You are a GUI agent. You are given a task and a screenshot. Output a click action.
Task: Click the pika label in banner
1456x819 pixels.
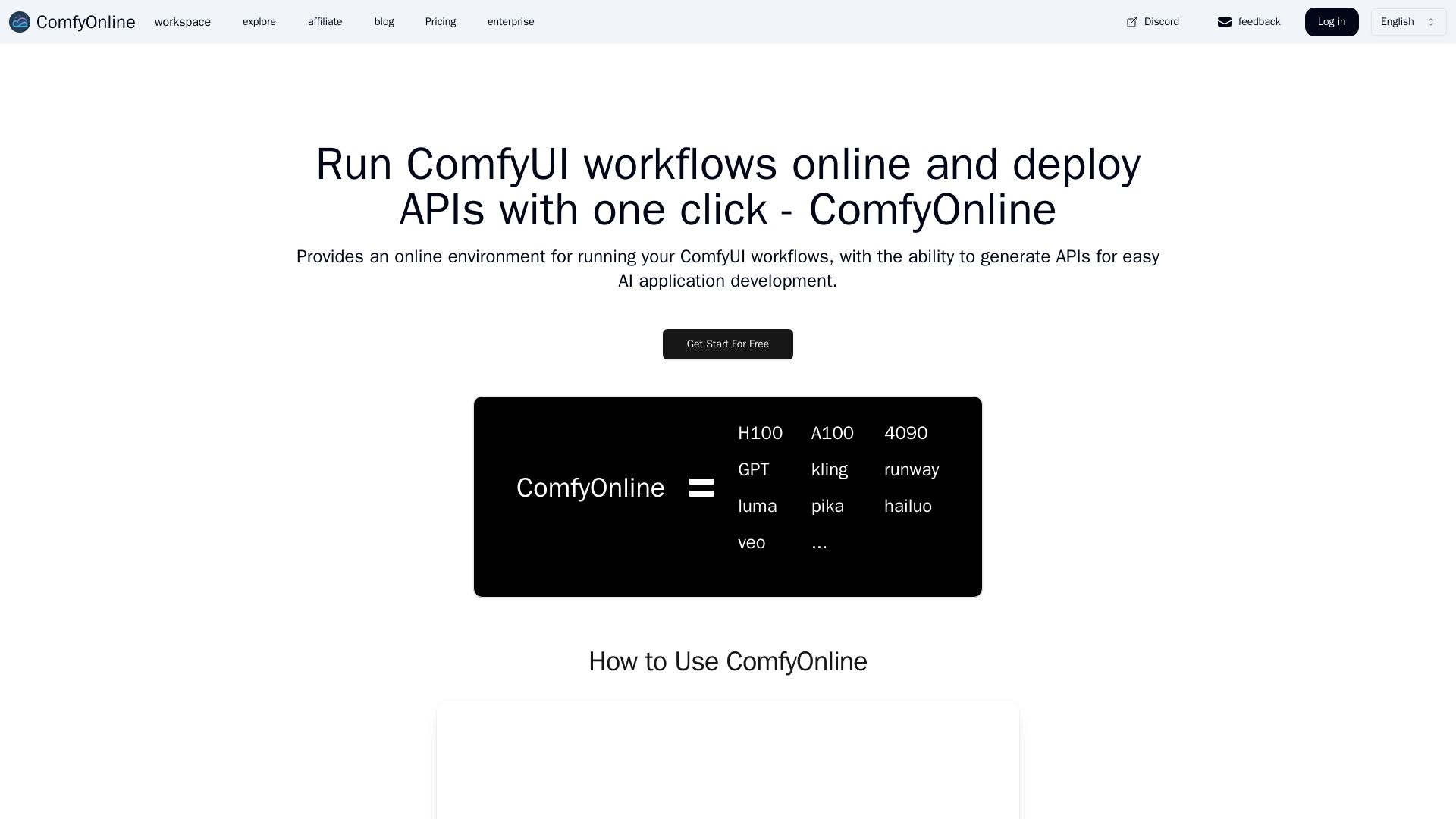827,506
